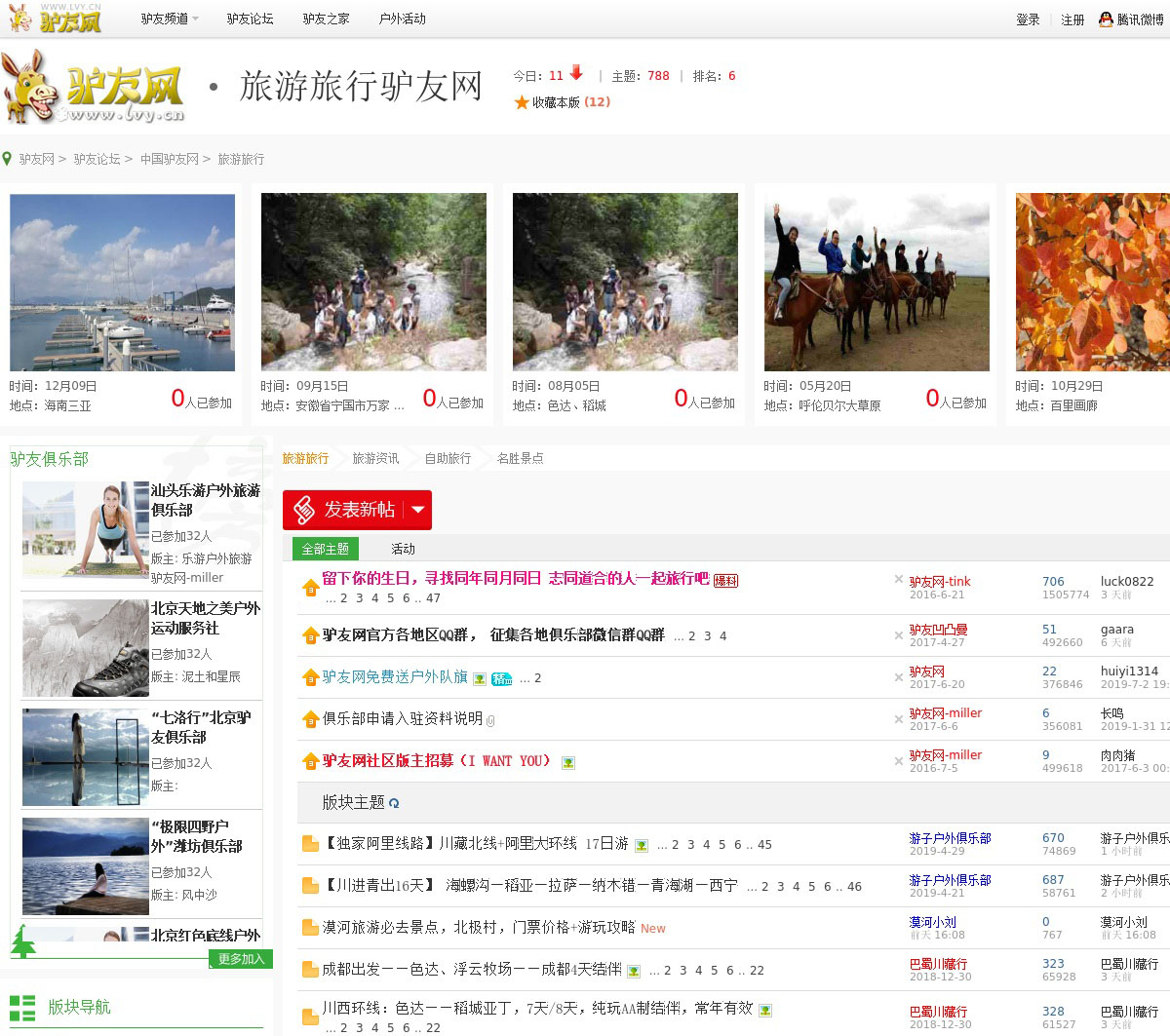Screen dimensions: 1170x1036
Task: Click the folder icon of 漠河旅游必去景点 thread
Action: click(310, 928)
